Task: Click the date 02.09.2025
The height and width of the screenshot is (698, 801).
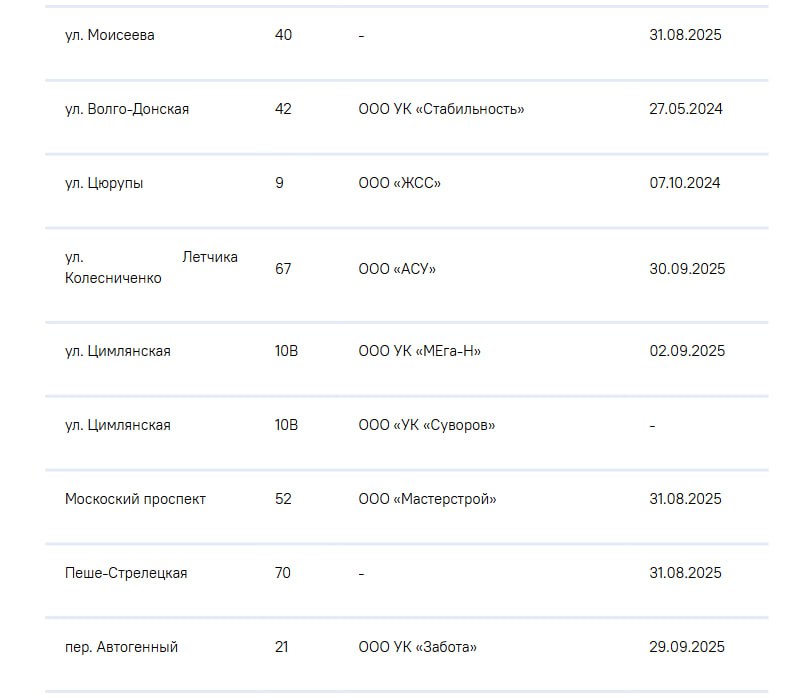Action: tap(687, 351)
